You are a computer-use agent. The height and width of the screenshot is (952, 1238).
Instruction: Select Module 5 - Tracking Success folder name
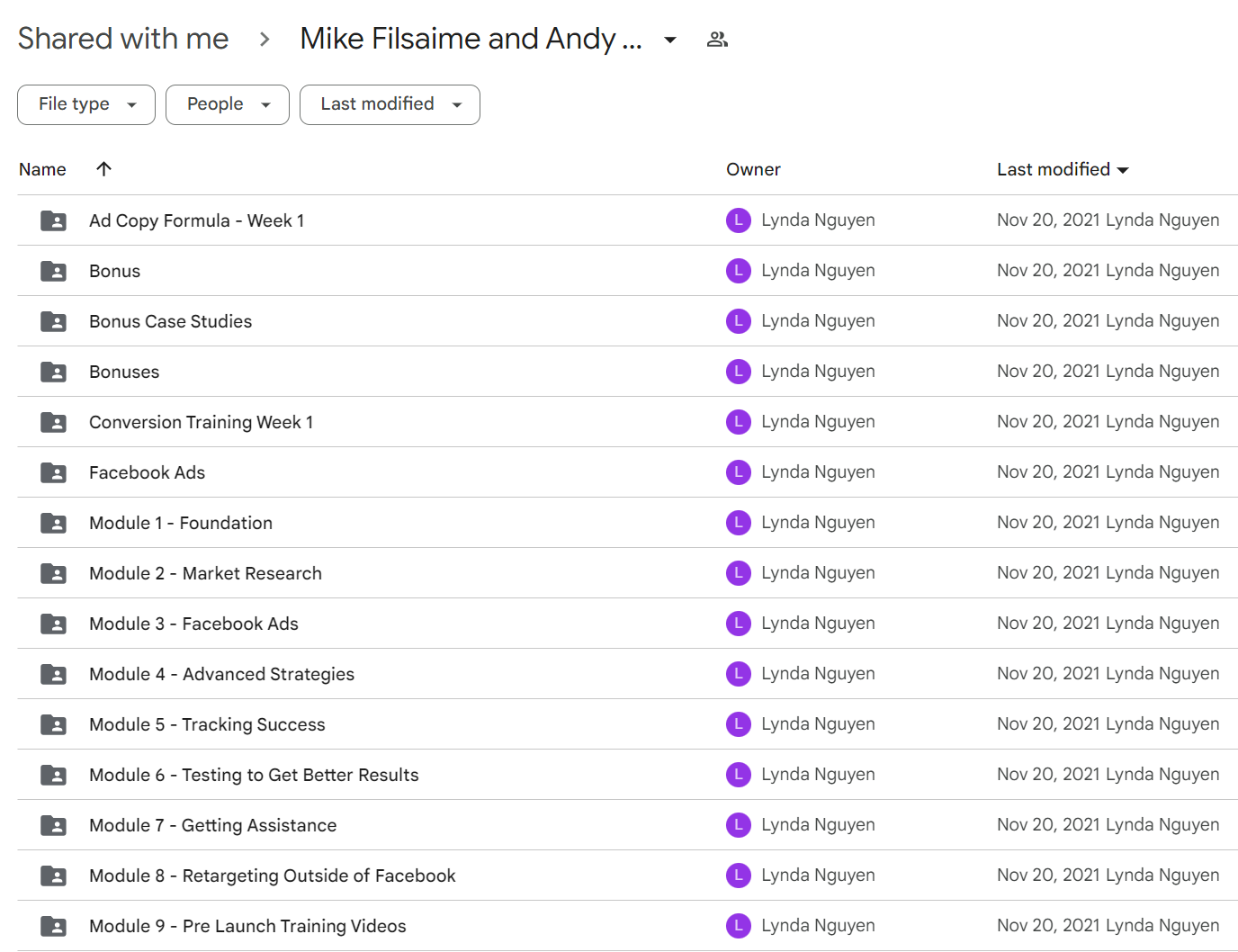[207, 724]
